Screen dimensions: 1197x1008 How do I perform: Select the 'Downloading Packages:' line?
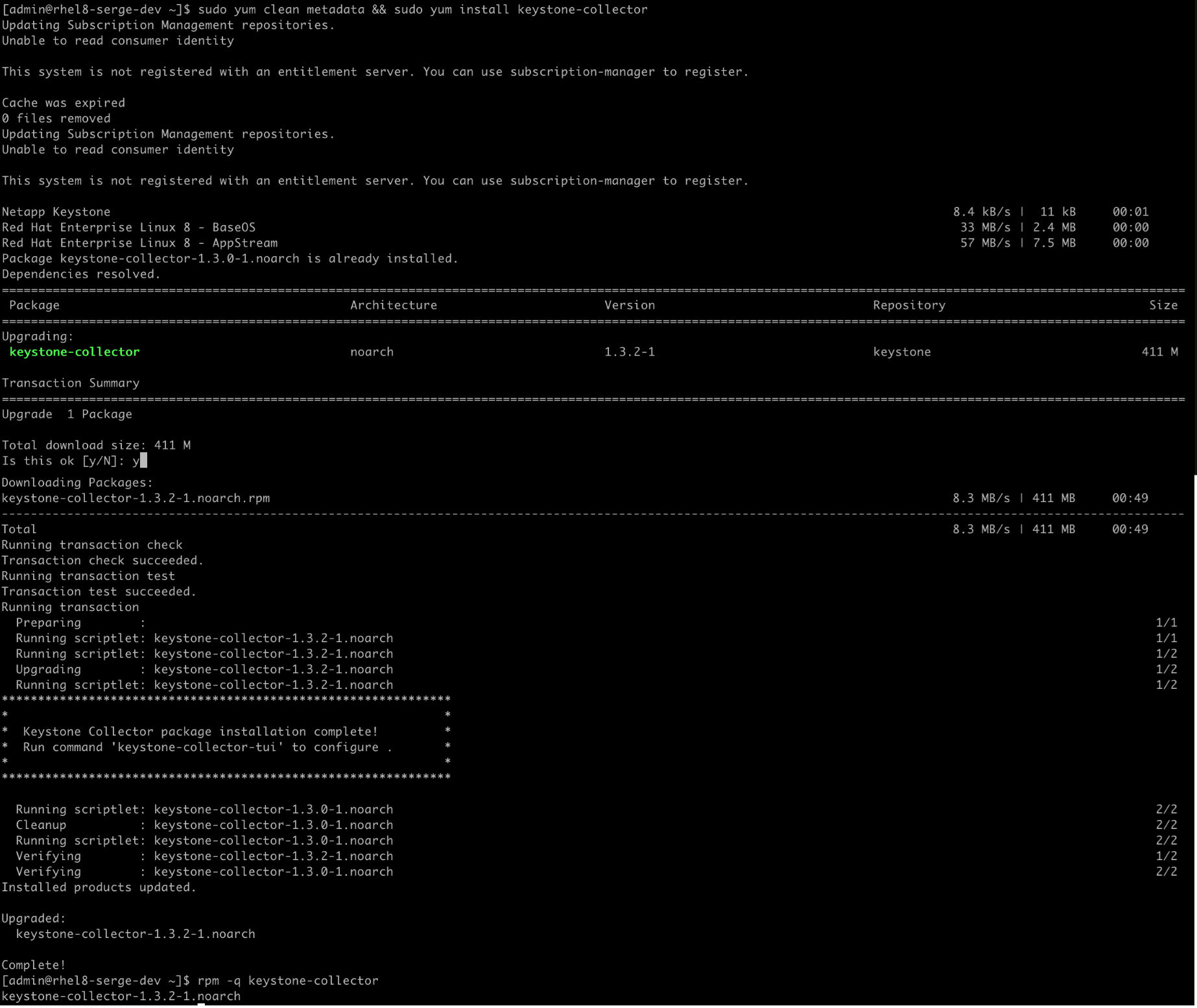(78, 483)
